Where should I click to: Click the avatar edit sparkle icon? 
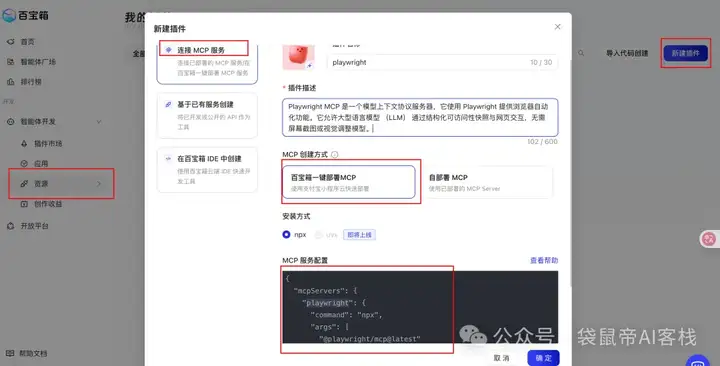(310, 66)
